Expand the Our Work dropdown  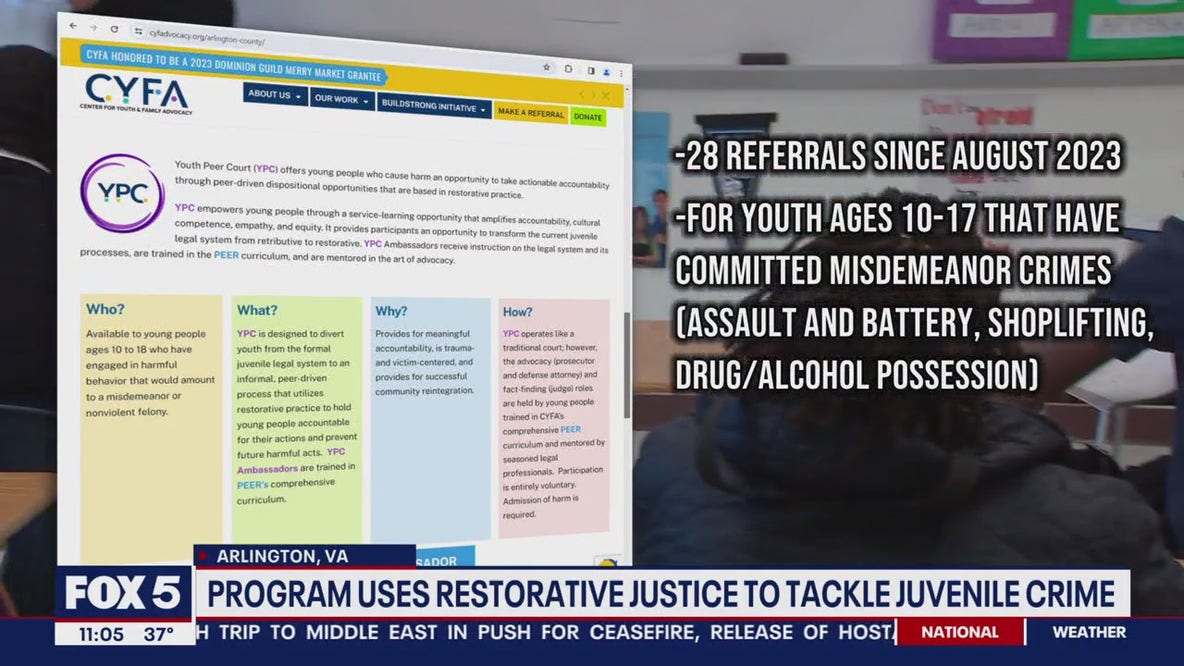pos(341,99)
